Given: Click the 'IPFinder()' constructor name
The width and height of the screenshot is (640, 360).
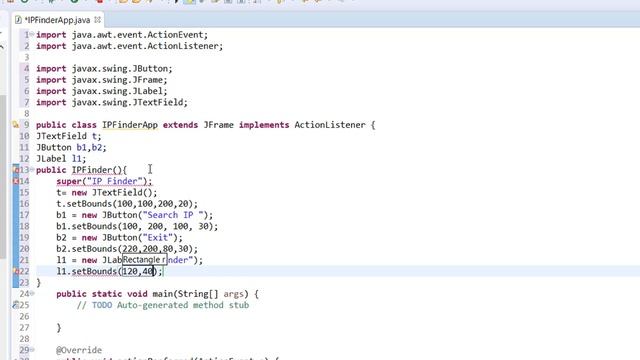Looking at the screenshot, I should [97, 170].
